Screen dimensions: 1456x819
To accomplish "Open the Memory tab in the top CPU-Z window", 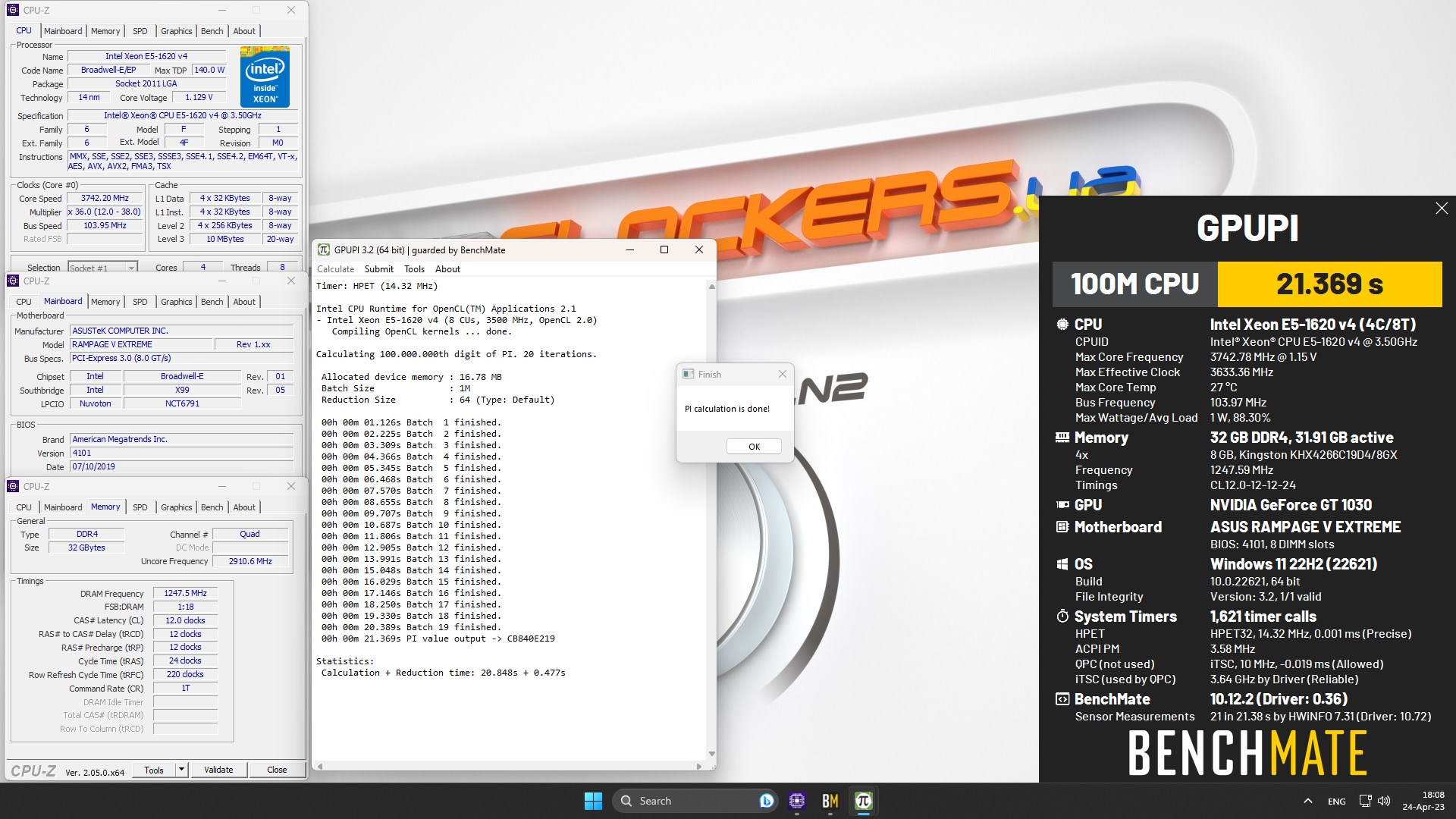I will click(105, 31).
